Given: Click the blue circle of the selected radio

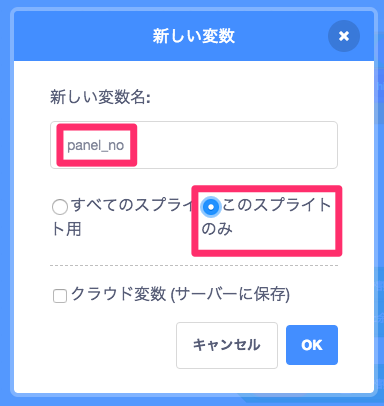Looking at the screenshot, I should (211, 207).
